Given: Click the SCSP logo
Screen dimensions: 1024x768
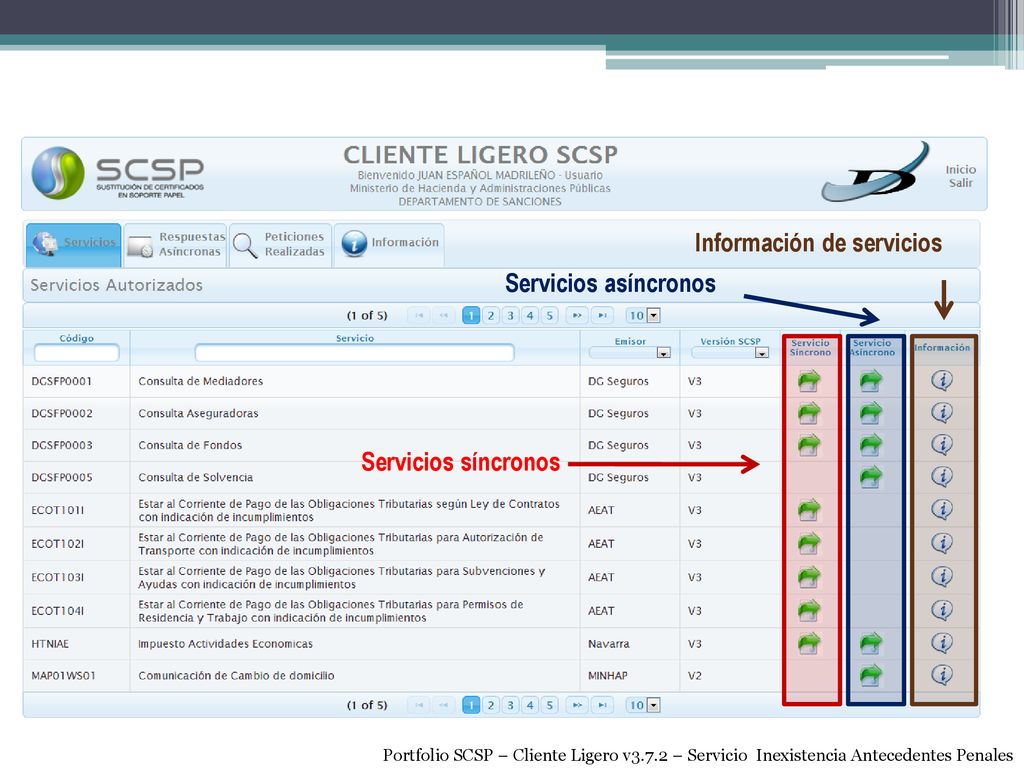Looking at the screenshot, I should (118, 173).
